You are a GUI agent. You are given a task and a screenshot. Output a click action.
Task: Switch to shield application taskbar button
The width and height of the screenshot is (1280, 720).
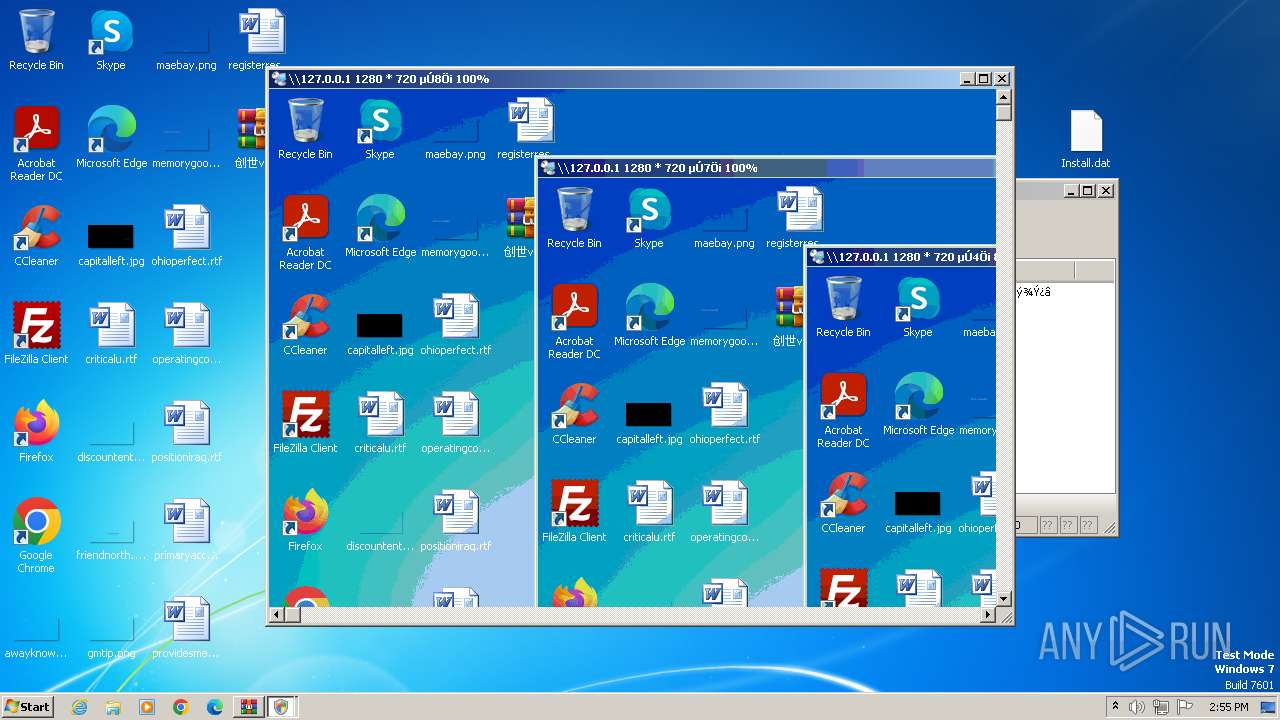pos(281,707)
